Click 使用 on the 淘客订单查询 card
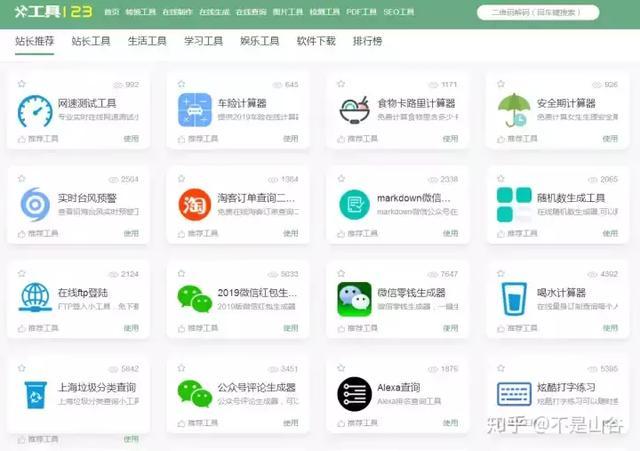640x451 pixels. [x=291, y=233]
